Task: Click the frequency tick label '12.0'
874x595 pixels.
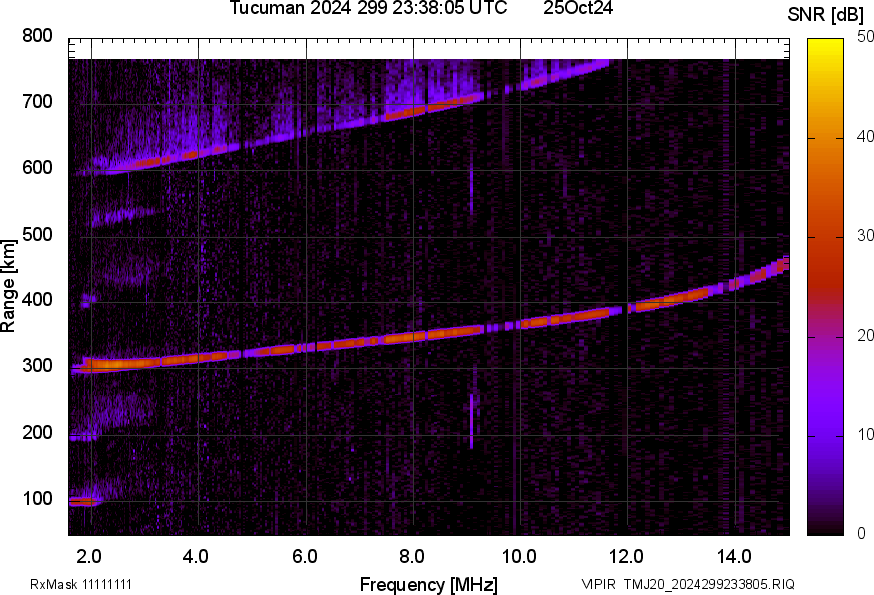Action: [x=626, y=557]
